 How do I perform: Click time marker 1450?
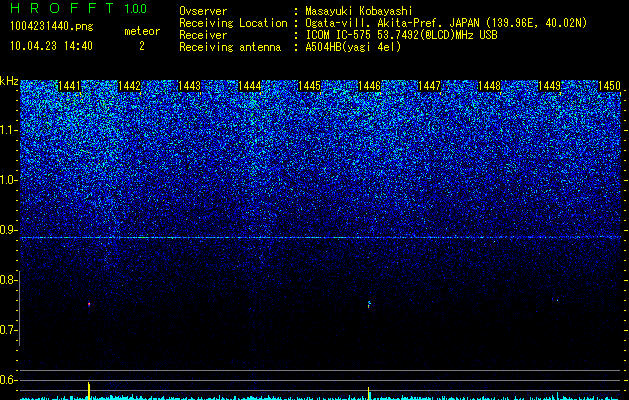point(609,86)
